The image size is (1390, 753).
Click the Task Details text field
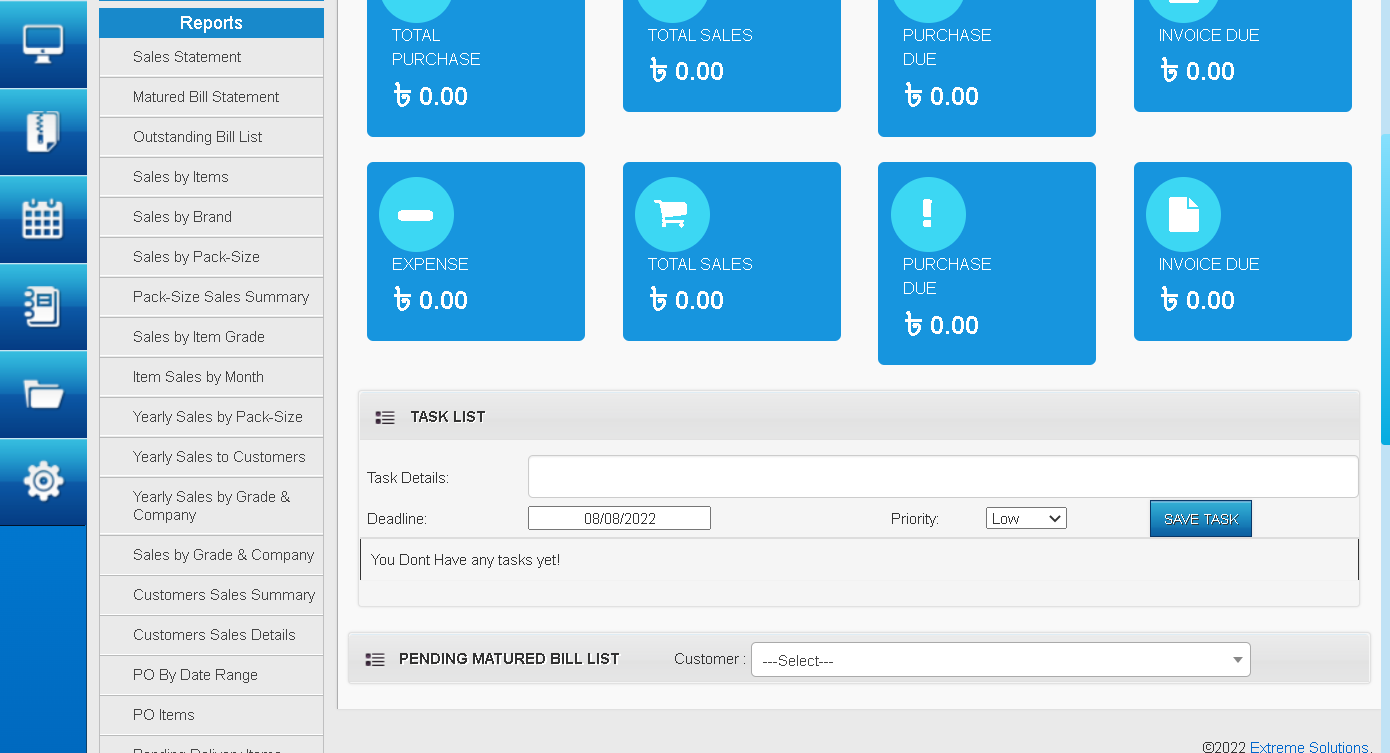[x=942, y=477]
